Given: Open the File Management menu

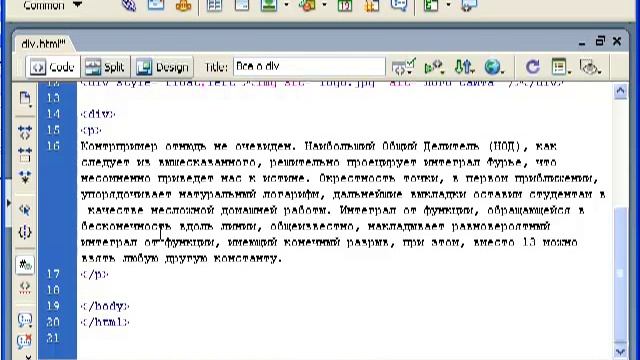Looking at the screenshot, I should [x=464, y=67].
